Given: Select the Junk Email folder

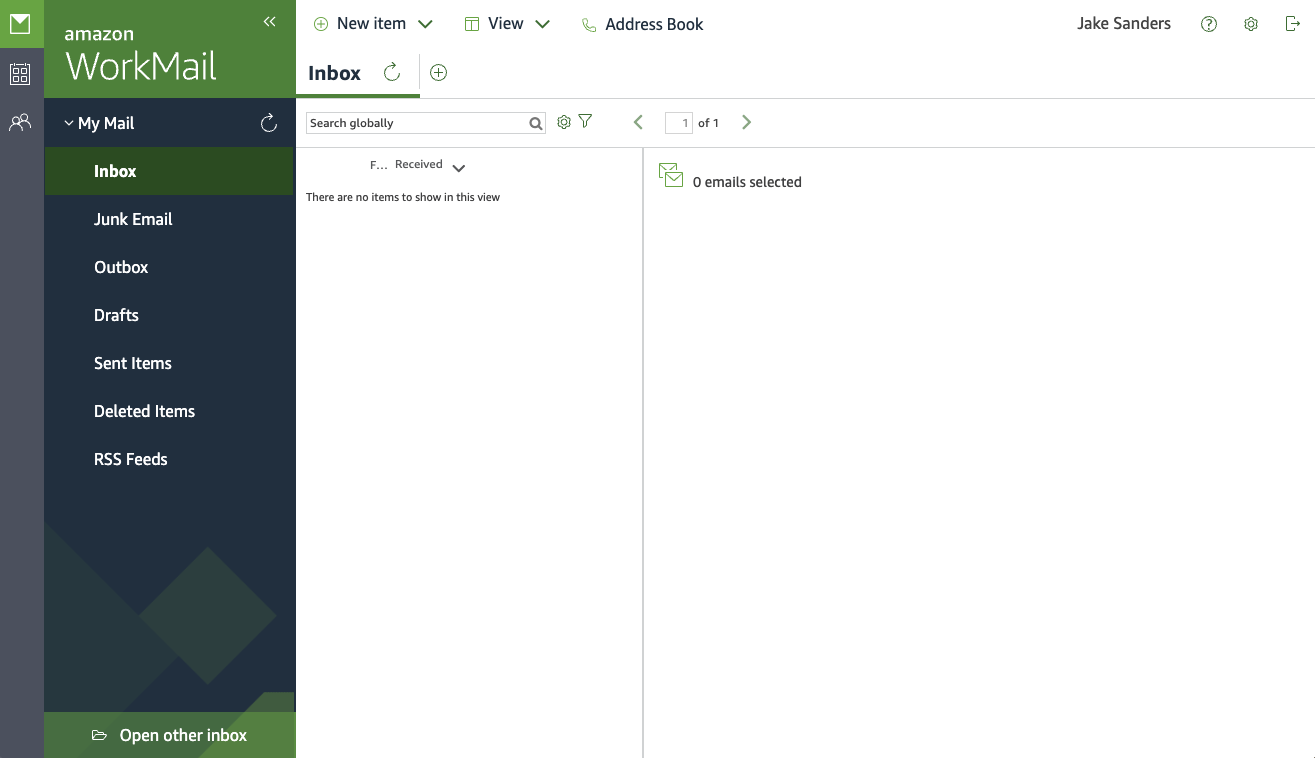Looking at the screenshot, I should (133, 219).
